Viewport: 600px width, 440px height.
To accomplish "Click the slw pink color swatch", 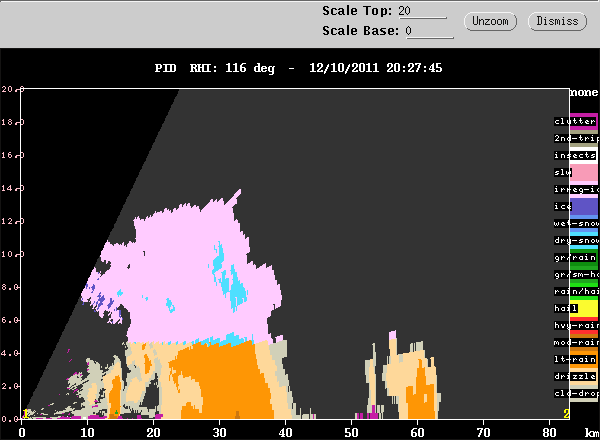I will pyautogui.click(x=584, y=173).
